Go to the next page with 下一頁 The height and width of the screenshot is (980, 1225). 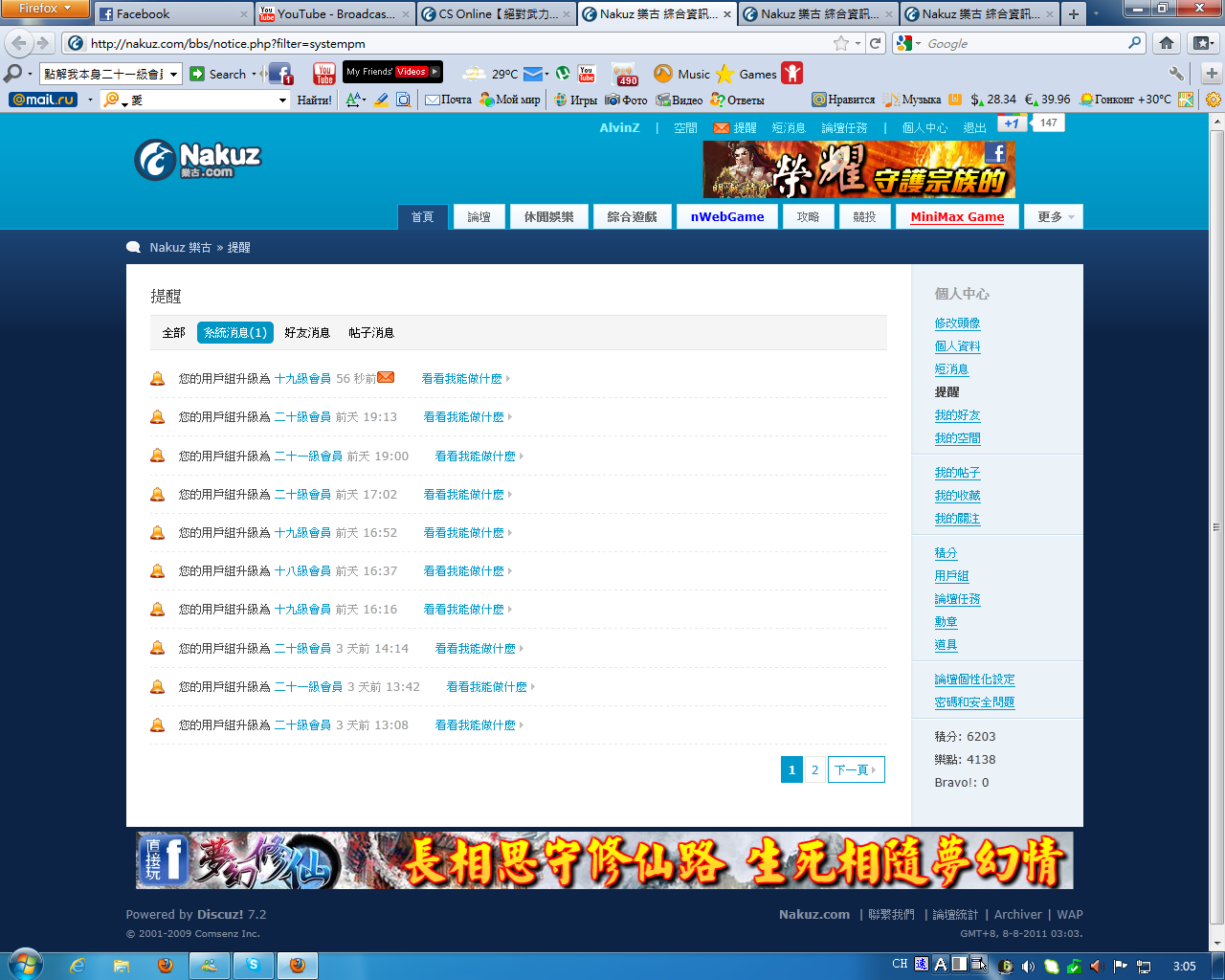(855, 770)
